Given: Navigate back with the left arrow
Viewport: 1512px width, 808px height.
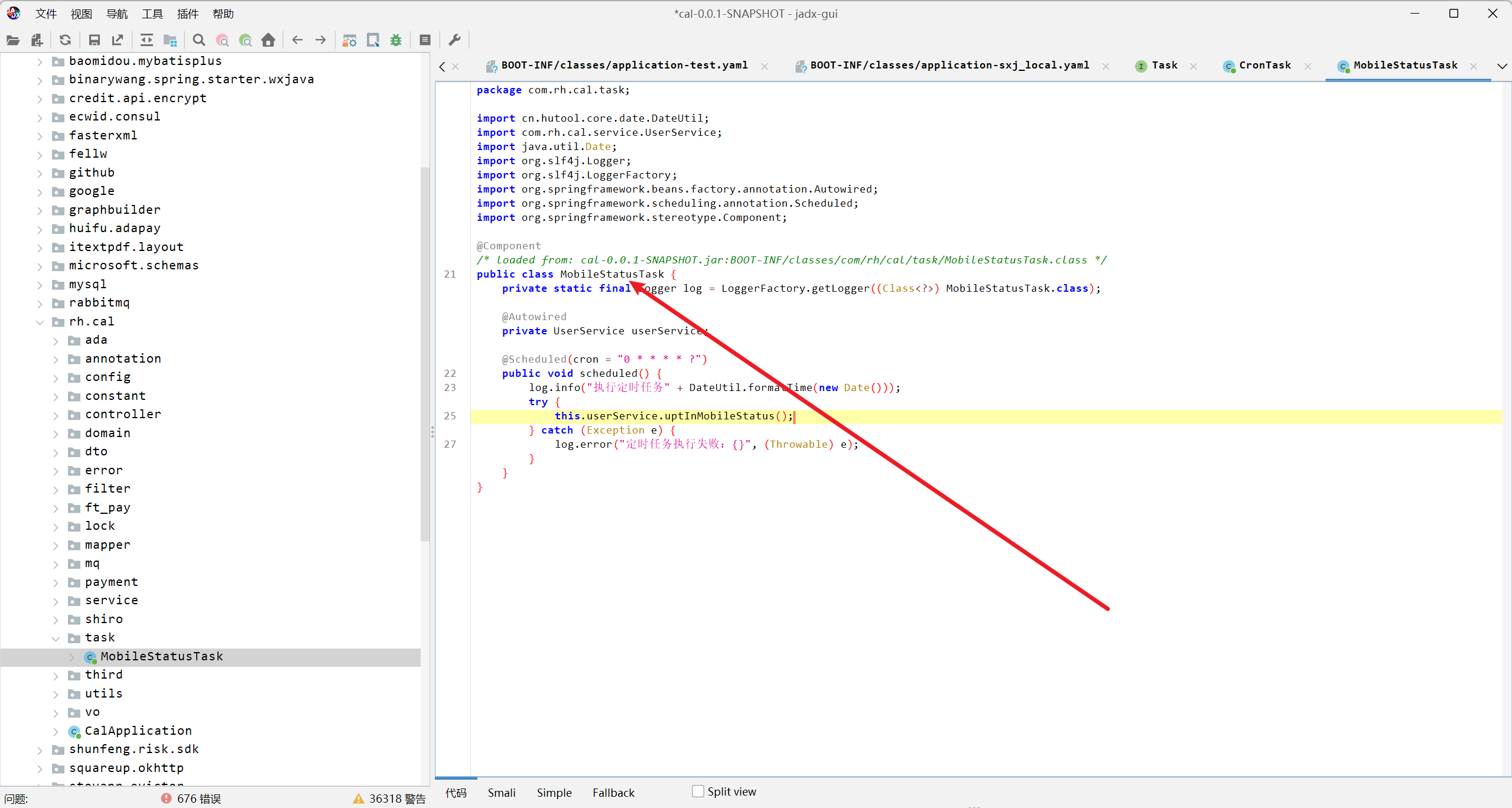Looking at the screenshot, I should coord(297,40).
